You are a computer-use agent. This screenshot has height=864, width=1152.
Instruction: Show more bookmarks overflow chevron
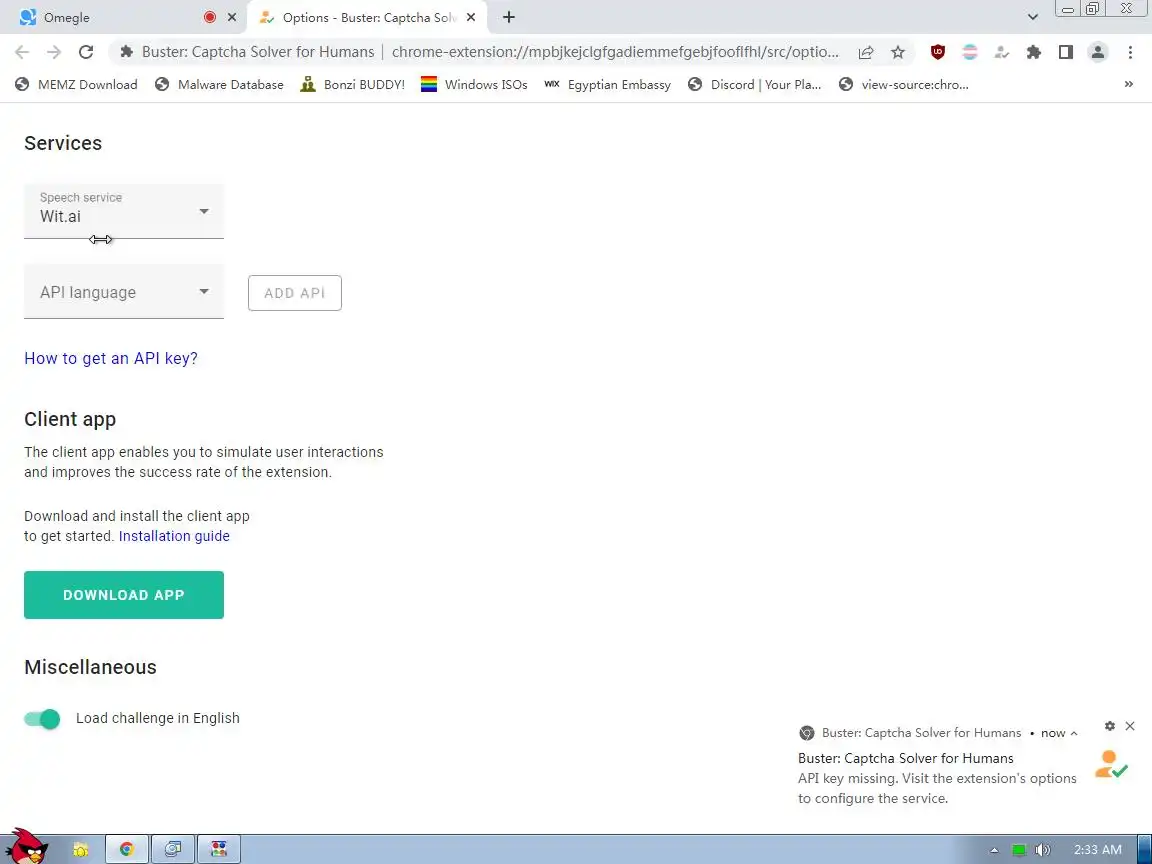[1128, 84]
